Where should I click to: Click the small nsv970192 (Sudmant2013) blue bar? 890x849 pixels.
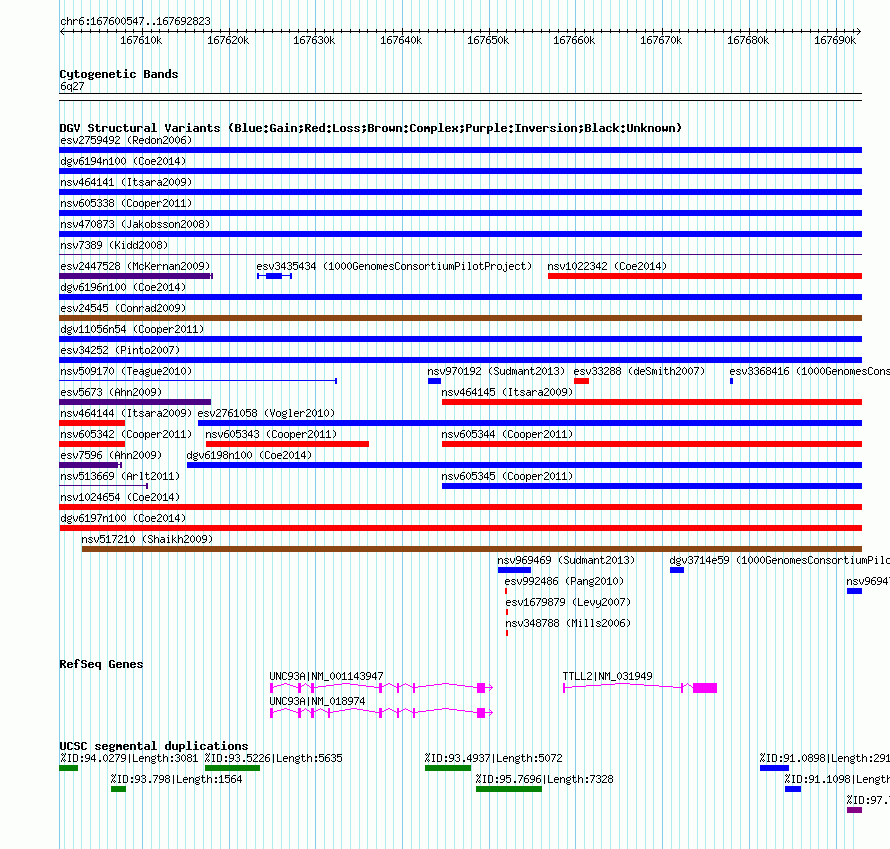[434, 381]
